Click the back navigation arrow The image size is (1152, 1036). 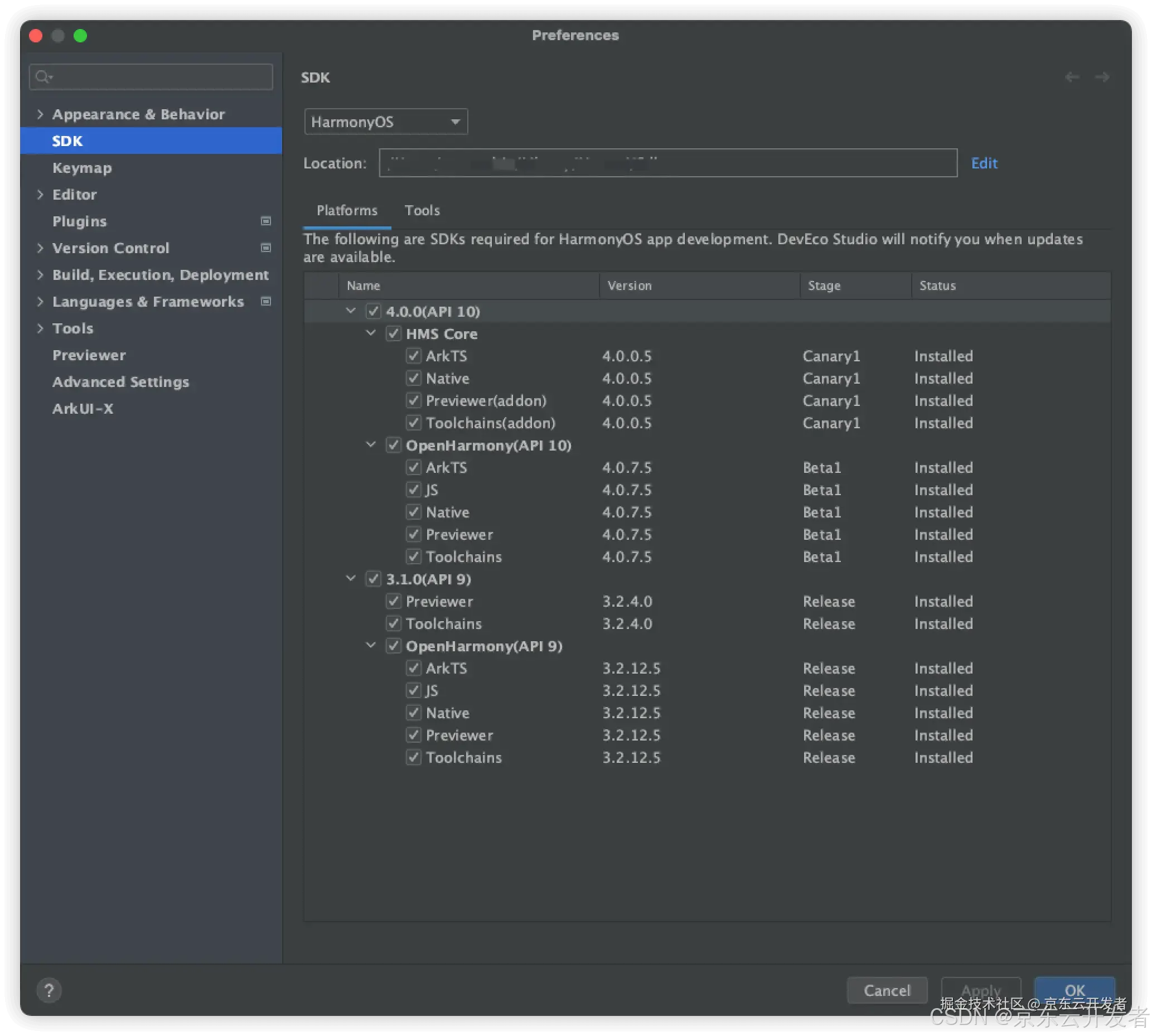1072,77
